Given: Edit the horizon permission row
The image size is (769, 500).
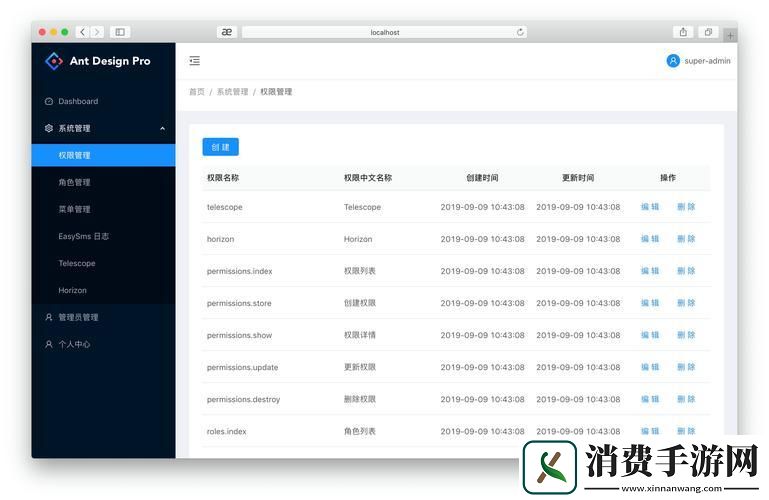Looking at the screenshot, I should tap(650, 239).
